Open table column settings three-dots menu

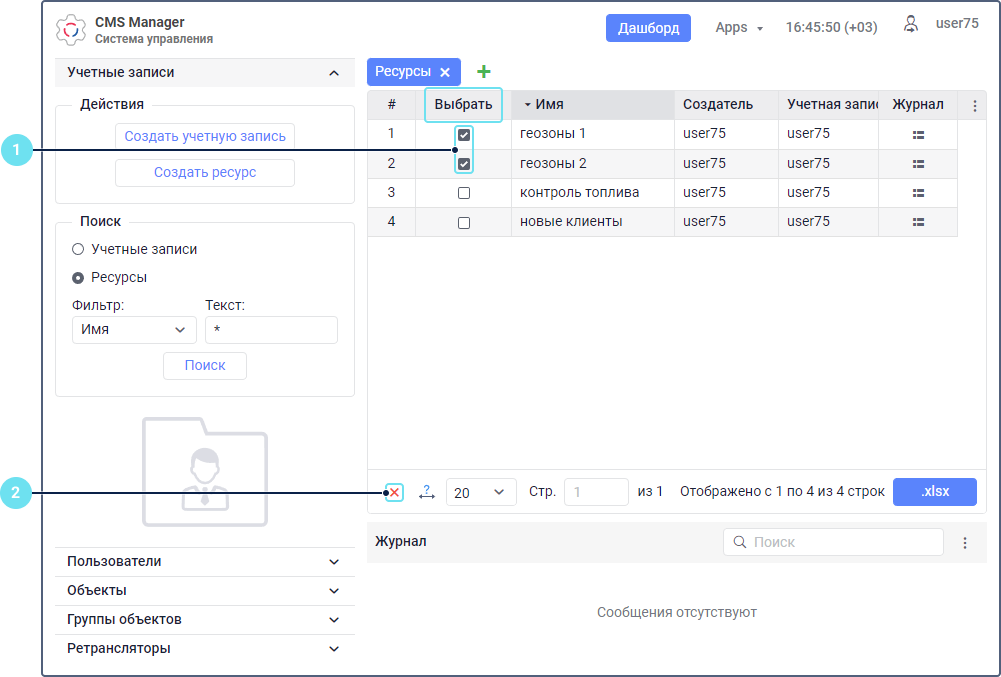click(974, 105)
